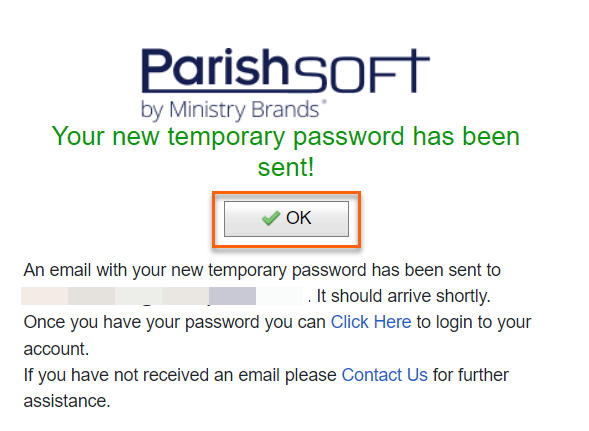589x431 pixels.
Task: Click 'Once you have your password you can' text
Action: pos(175,322)
